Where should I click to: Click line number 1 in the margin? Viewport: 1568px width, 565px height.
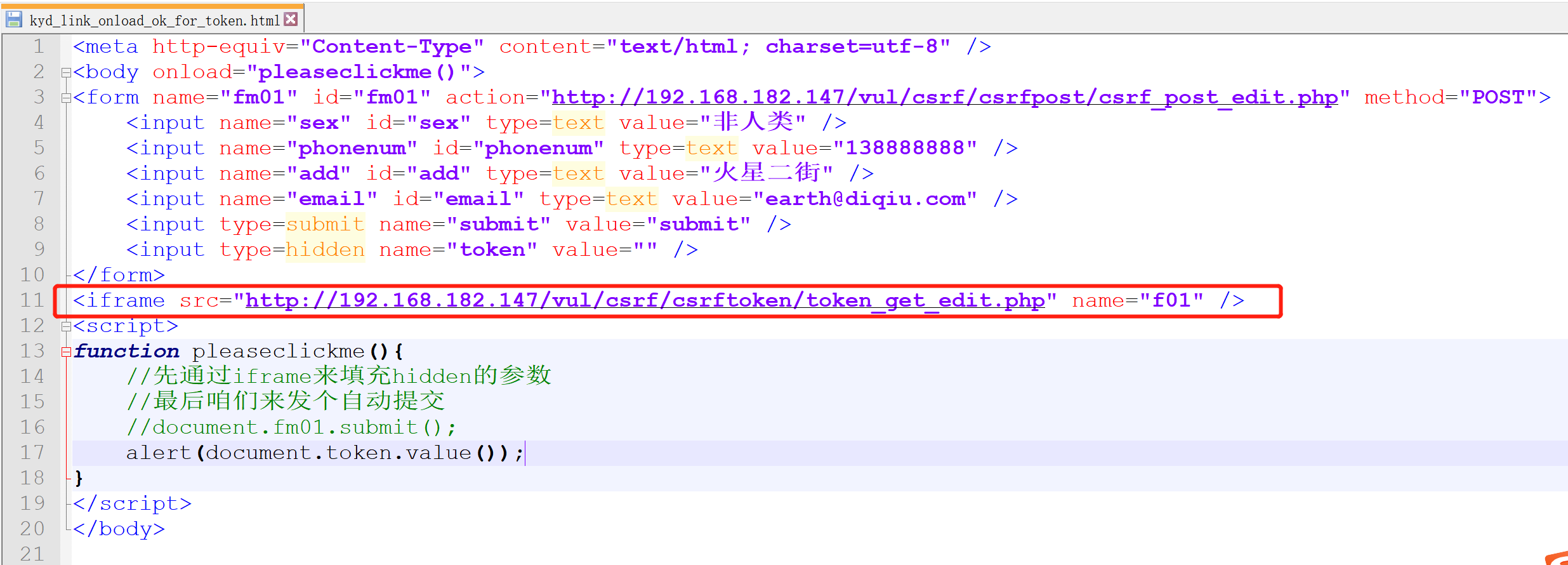pyautogui.click(x=39, y=46)
